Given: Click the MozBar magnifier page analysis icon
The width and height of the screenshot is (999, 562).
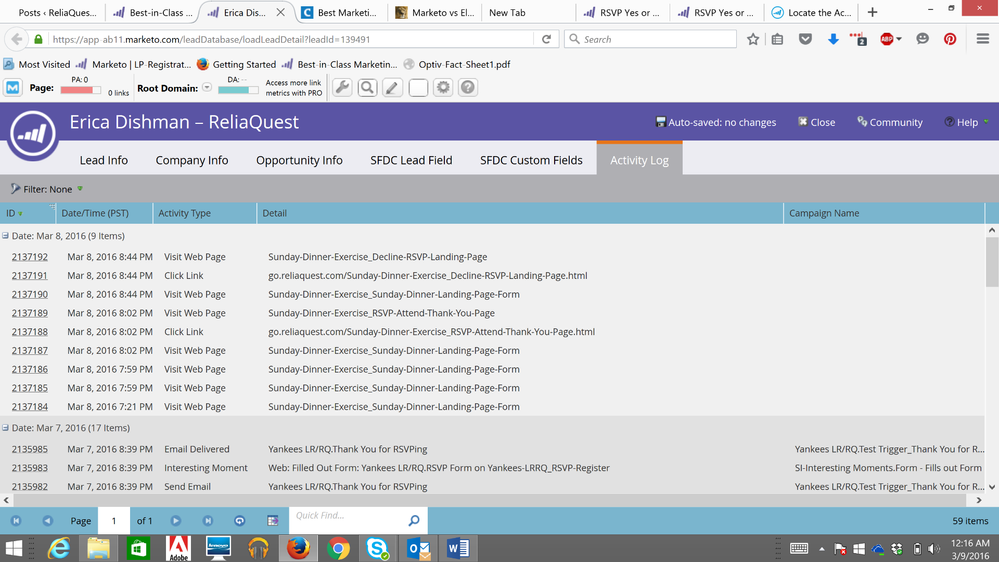Looking at the screenshot, I should click(x=367, y=88).
